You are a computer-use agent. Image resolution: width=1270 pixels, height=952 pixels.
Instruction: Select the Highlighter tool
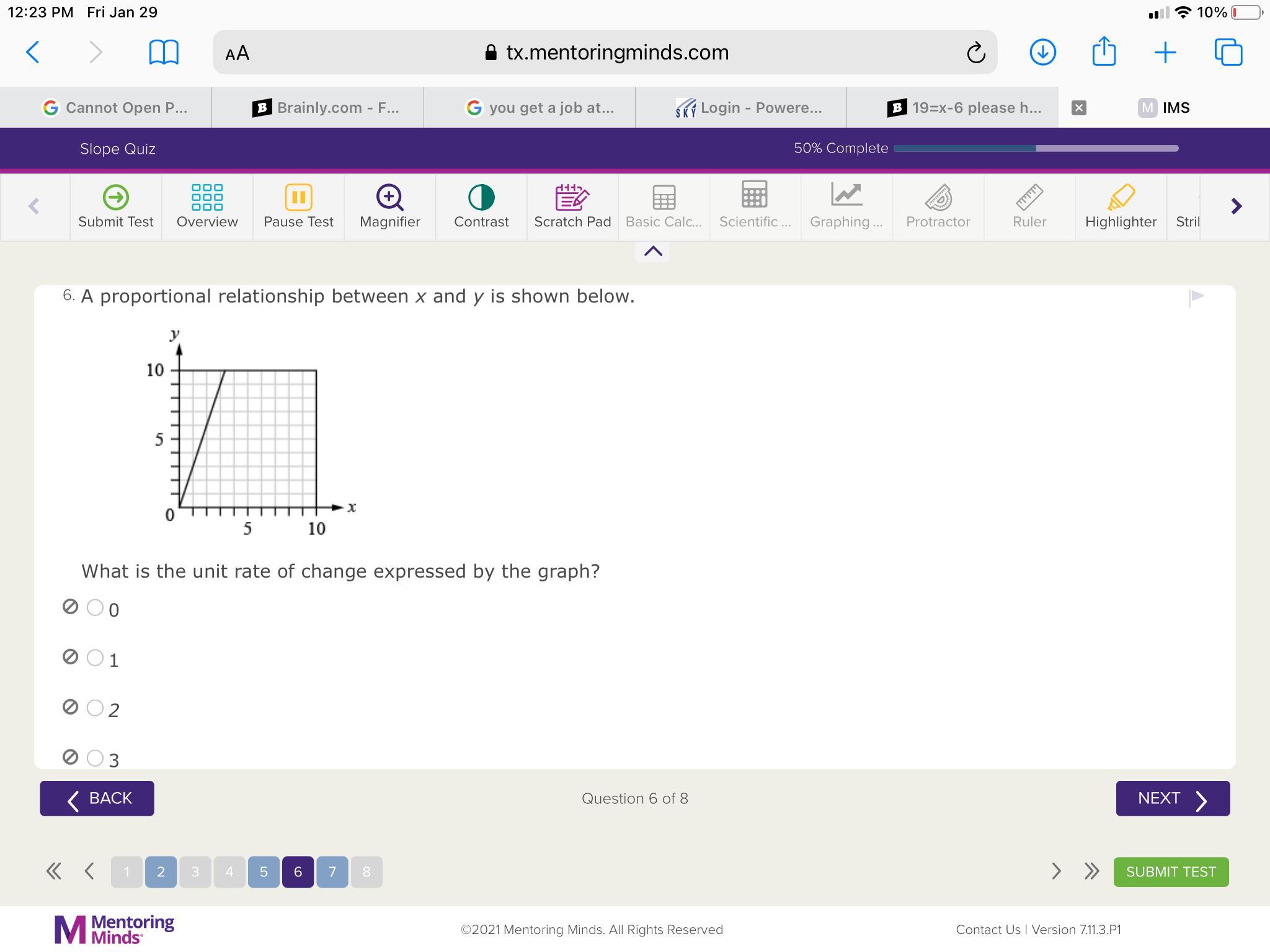tap(1121, 206)
